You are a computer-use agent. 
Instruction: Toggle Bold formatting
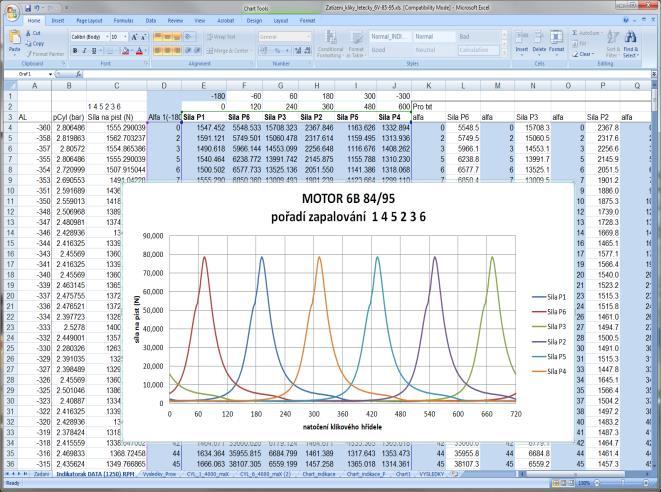(x=75, y=51)
